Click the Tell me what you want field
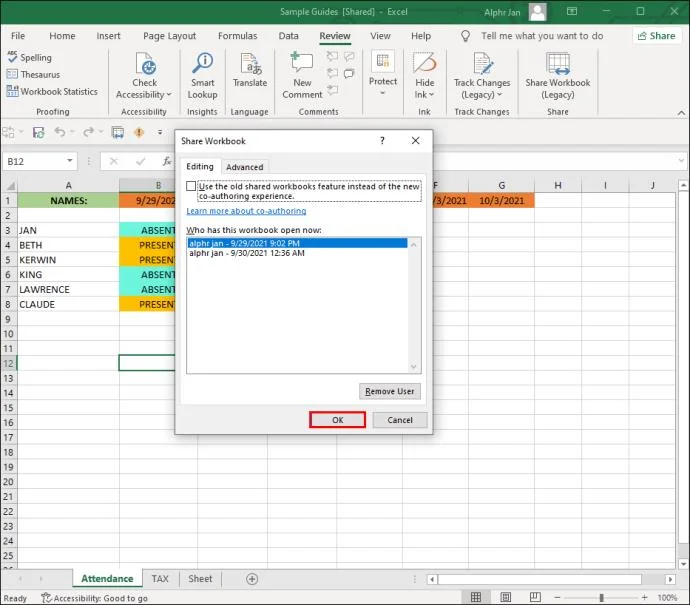690x605 pixels. pos(542,36)
